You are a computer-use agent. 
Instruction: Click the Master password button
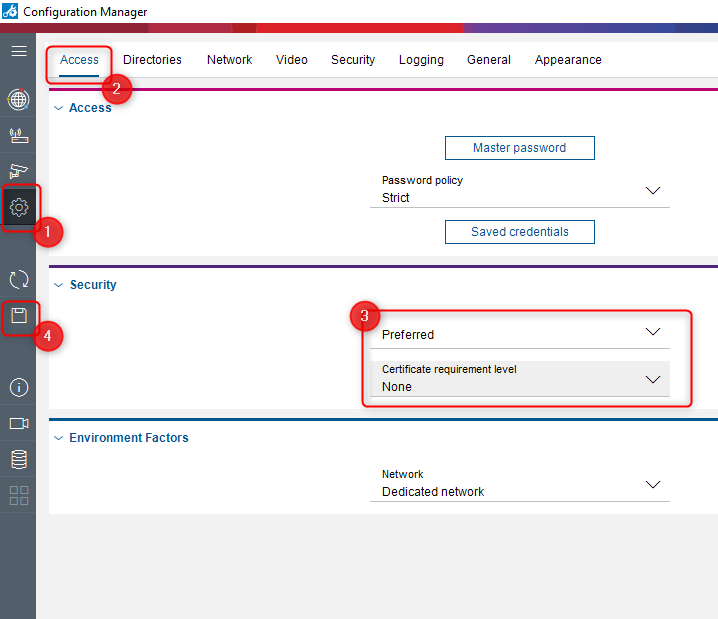pyautogui.click(x=519, y=148)
